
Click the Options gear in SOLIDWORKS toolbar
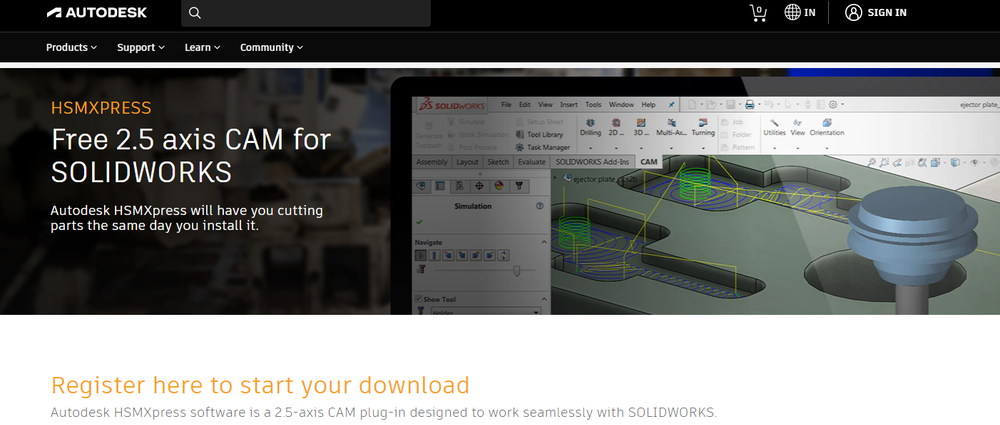point(832,104)
